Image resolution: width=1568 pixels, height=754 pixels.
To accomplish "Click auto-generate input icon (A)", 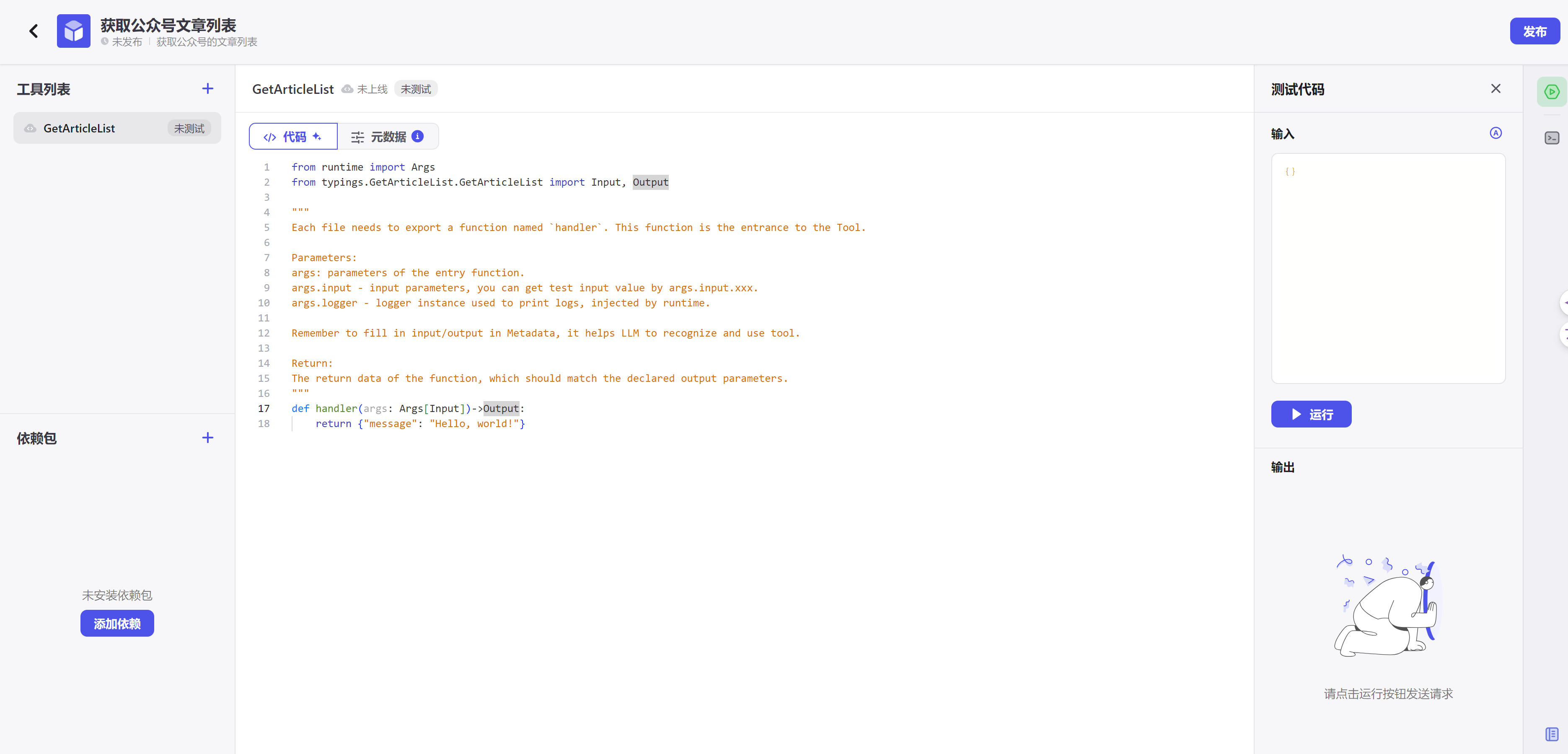I will pyautogui.click(x=1496, y=133).
